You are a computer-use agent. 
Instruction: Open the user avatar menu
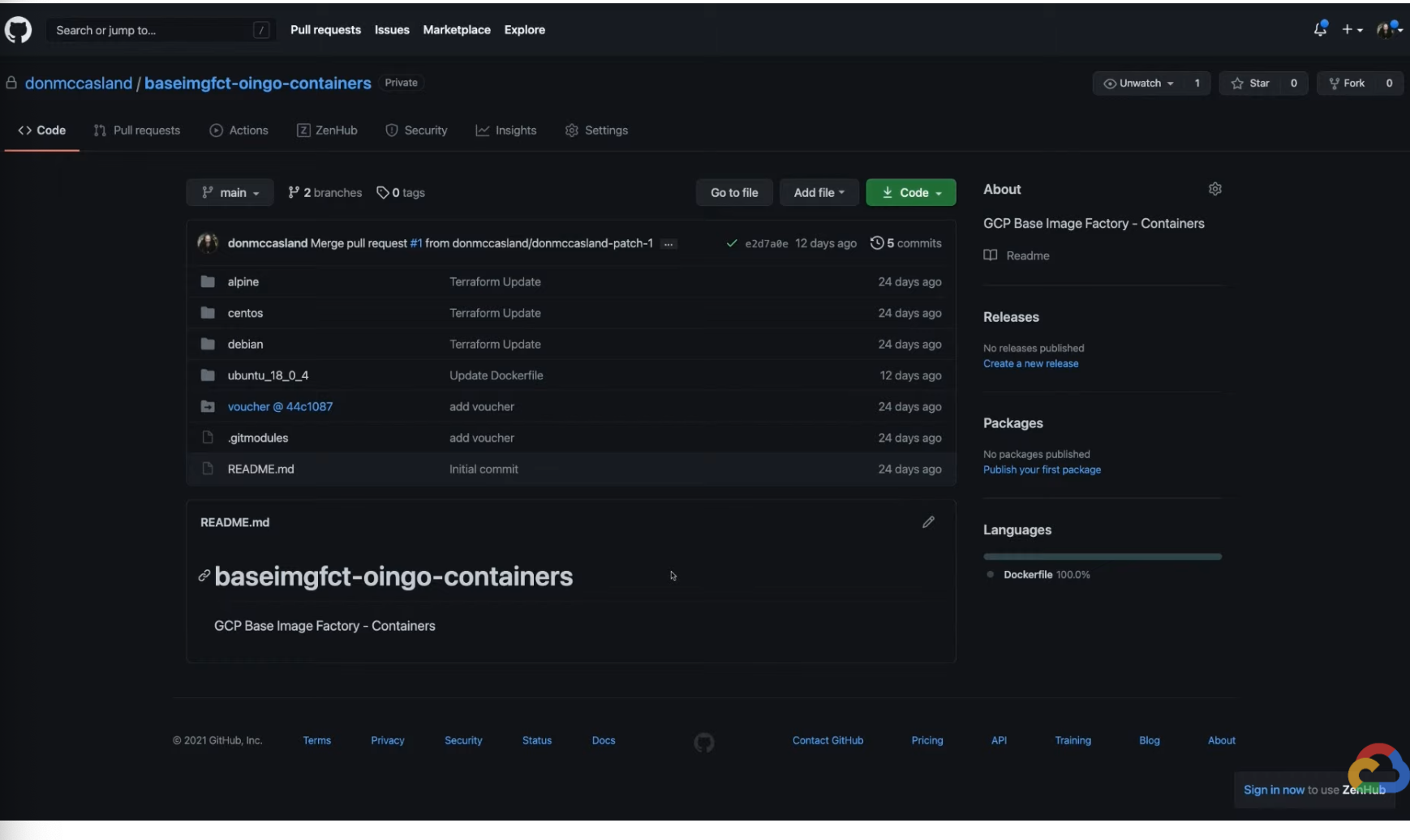click(1389, 30)
